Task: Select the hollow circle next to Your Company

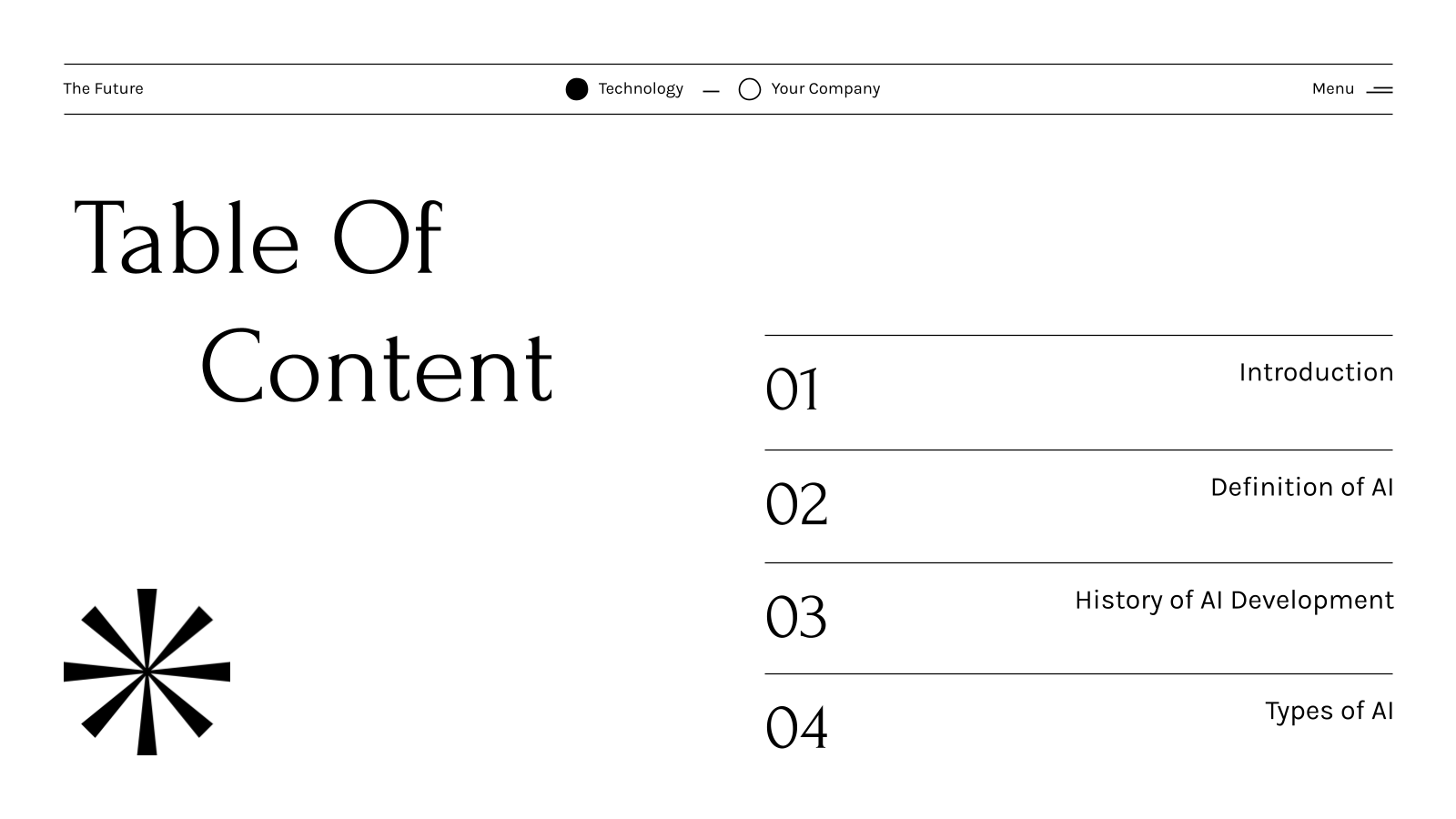Action: pyautogui.click(x=750, y=89)
